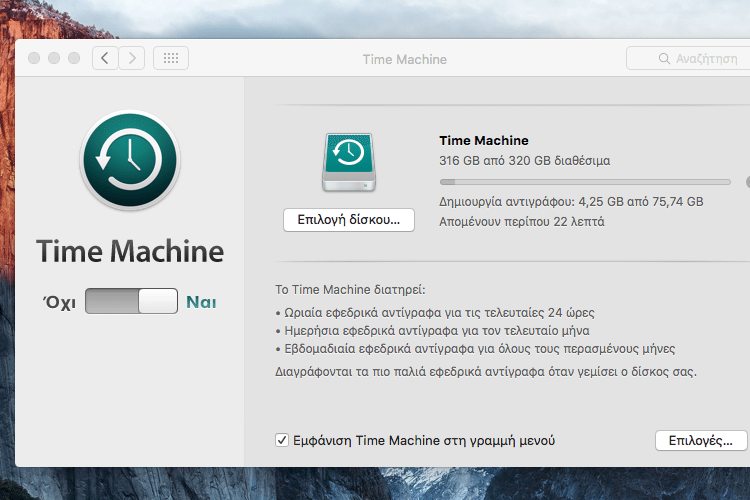Go forward with the right chevron button
Viewport: 750px width, 500px height.
point(132,58)
